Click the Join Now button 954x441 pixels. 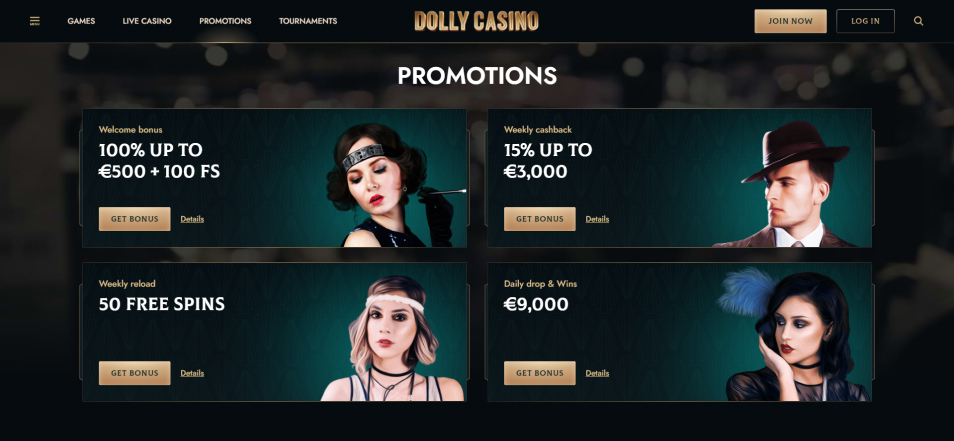(790, 21)
